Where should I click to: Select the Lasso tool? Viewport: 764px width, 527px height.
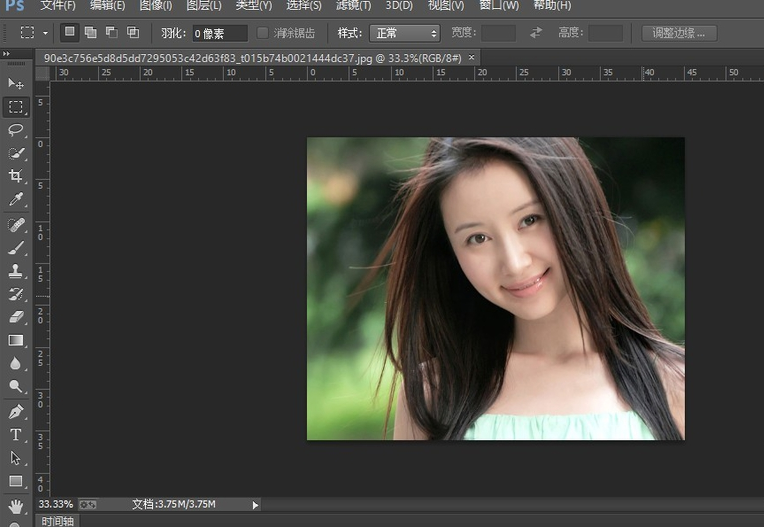(16, 130)
